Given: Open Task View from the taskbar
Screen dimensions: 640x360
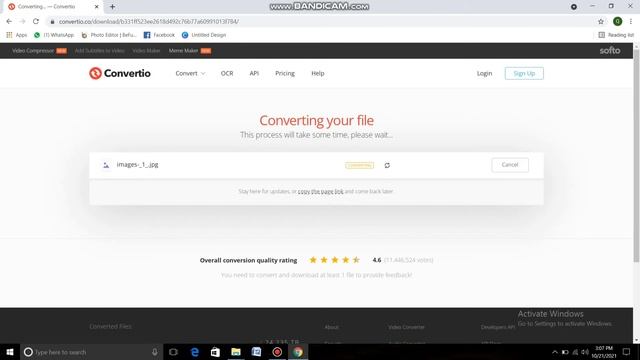Looking at the screenshot, I should pos(173,352).
